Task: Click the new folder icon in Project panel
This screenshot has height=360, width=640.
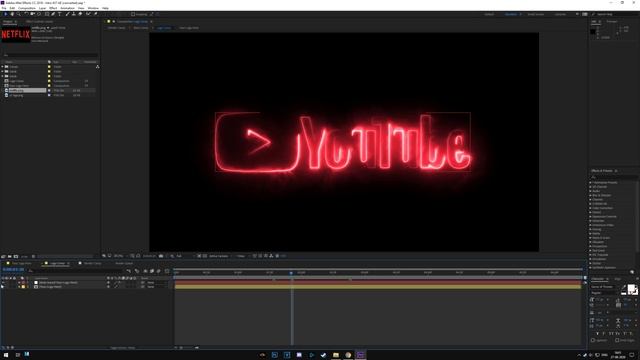Action: (x=9, y=256)
